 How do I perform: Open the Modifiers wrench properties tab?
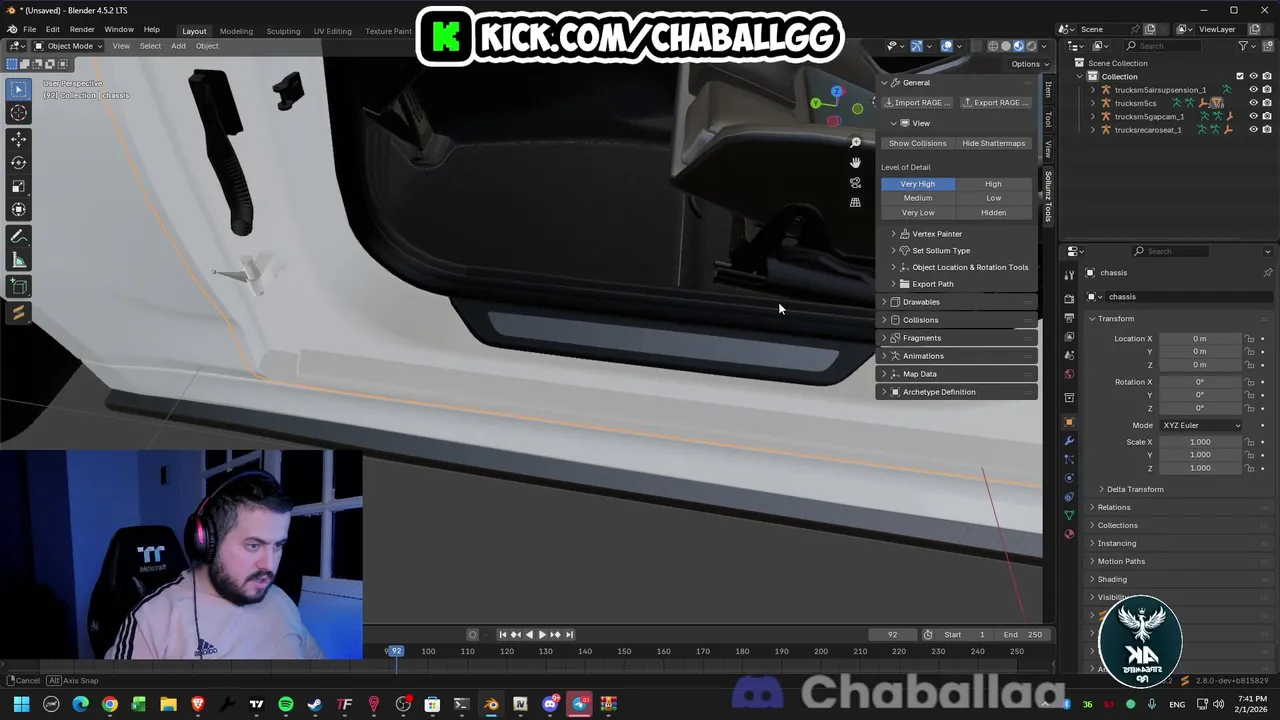point(1069,441)
